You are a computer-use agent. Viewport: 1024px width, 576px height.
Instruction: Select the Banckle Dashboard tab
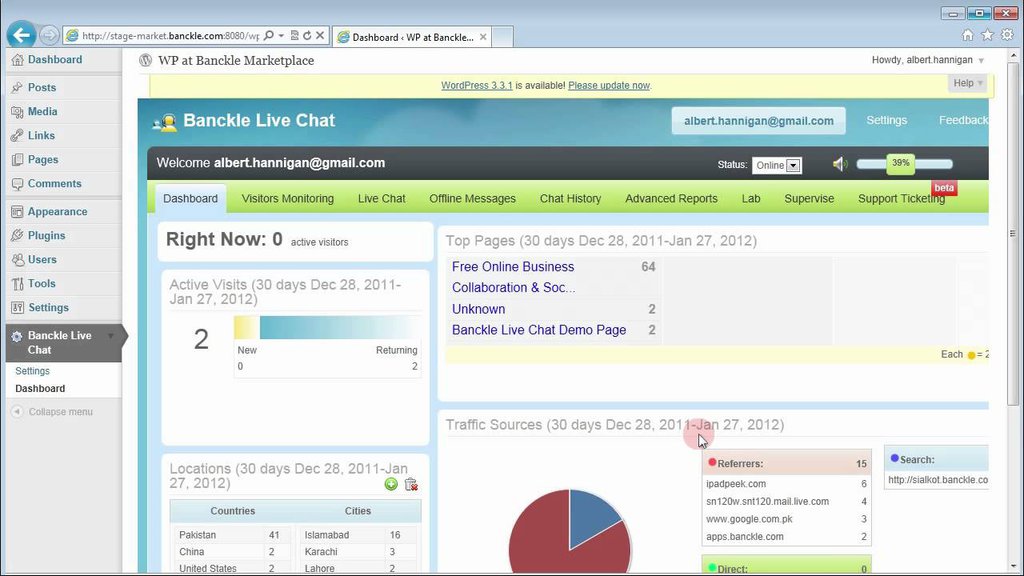[191, 199]
